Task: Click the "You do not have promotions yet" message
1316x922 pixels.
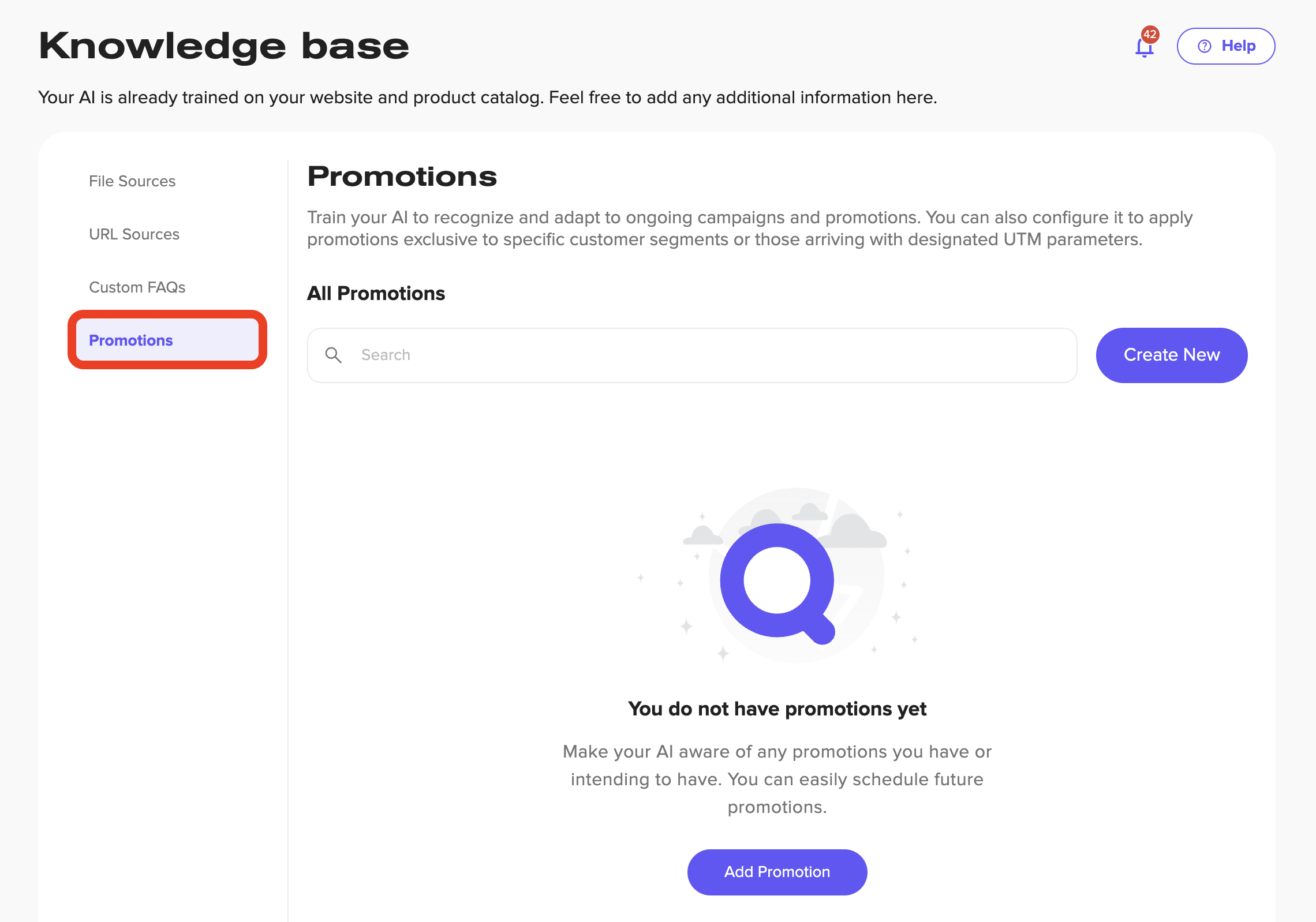Action: [777, 709]
